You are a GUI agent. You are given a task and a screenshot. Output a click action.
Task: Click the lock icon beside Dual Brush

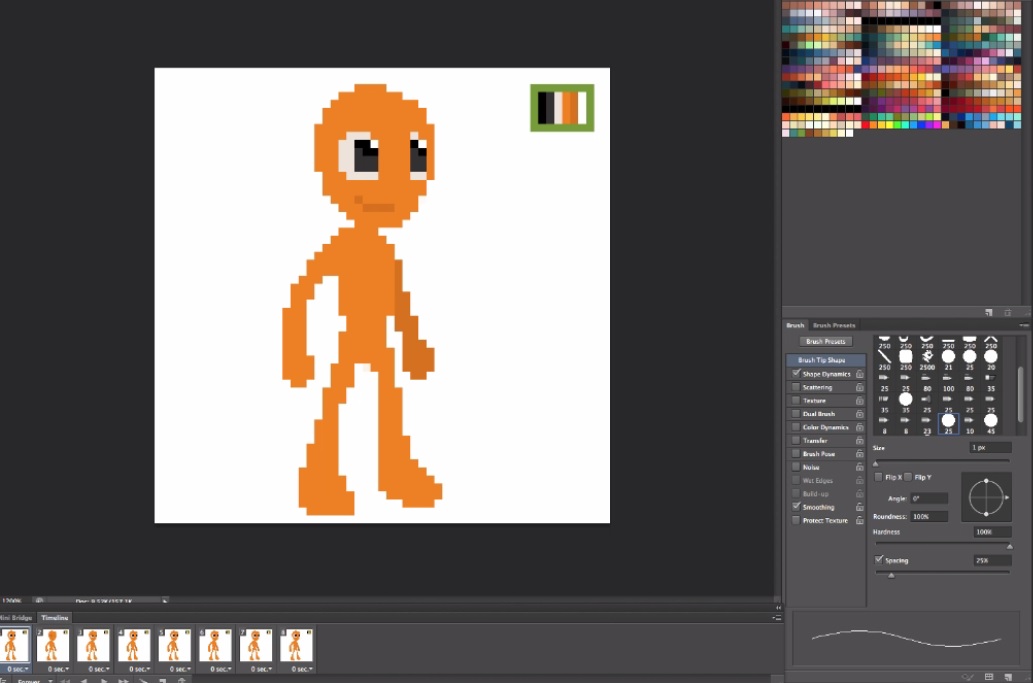(x=859, y=414)
